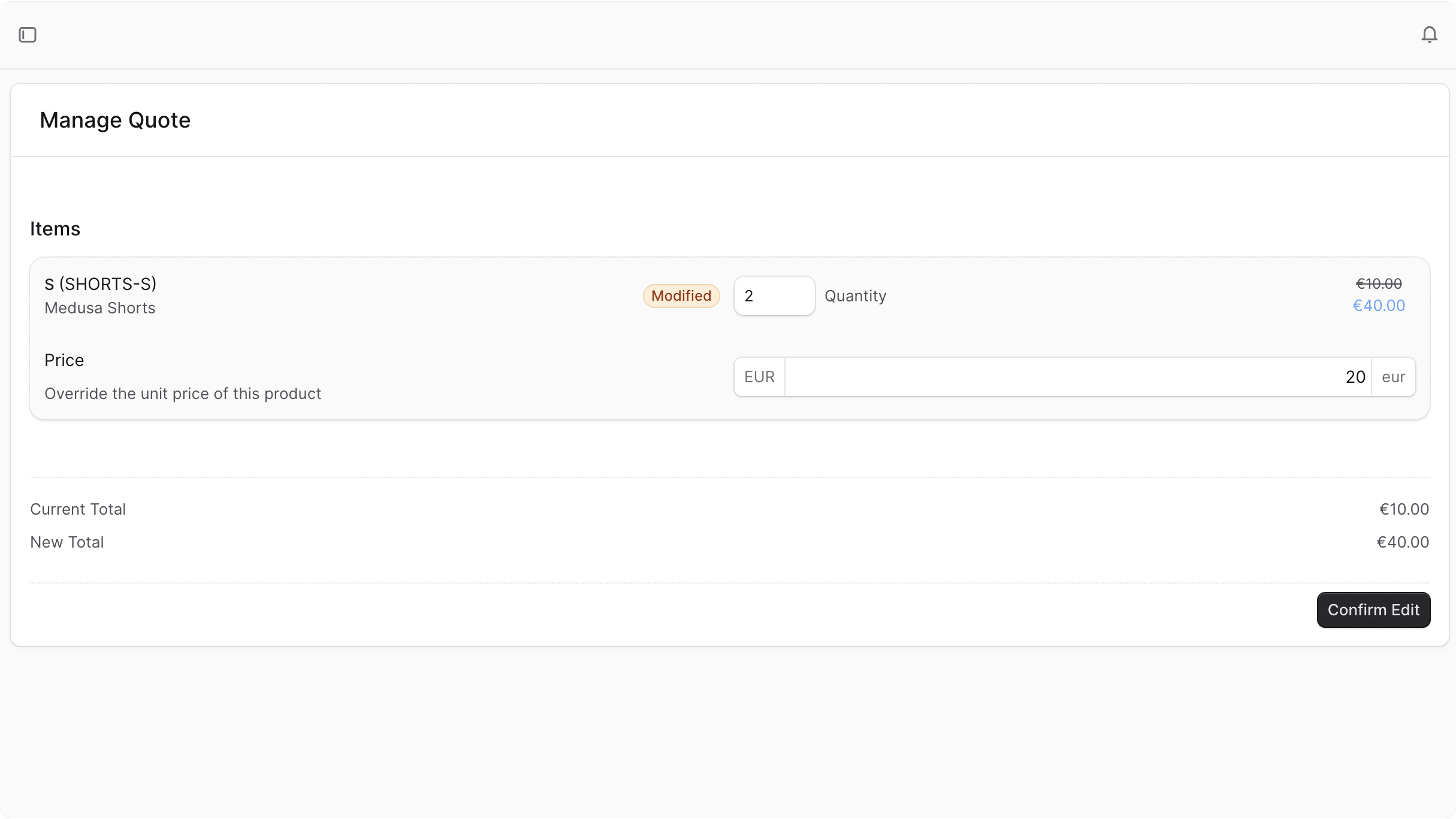Image resolution: width=1456 pixels, height=819 pixels.
Task: Select the new €40.00 item price
Action: (1379, 305)
